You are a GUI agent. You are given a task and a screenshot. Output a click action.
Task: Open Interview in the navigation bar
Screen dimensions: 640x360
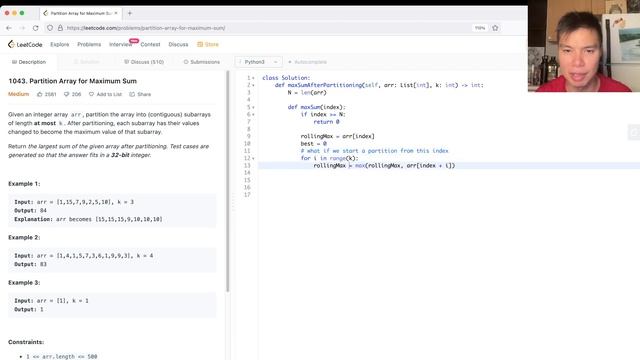tap(120, 44)
